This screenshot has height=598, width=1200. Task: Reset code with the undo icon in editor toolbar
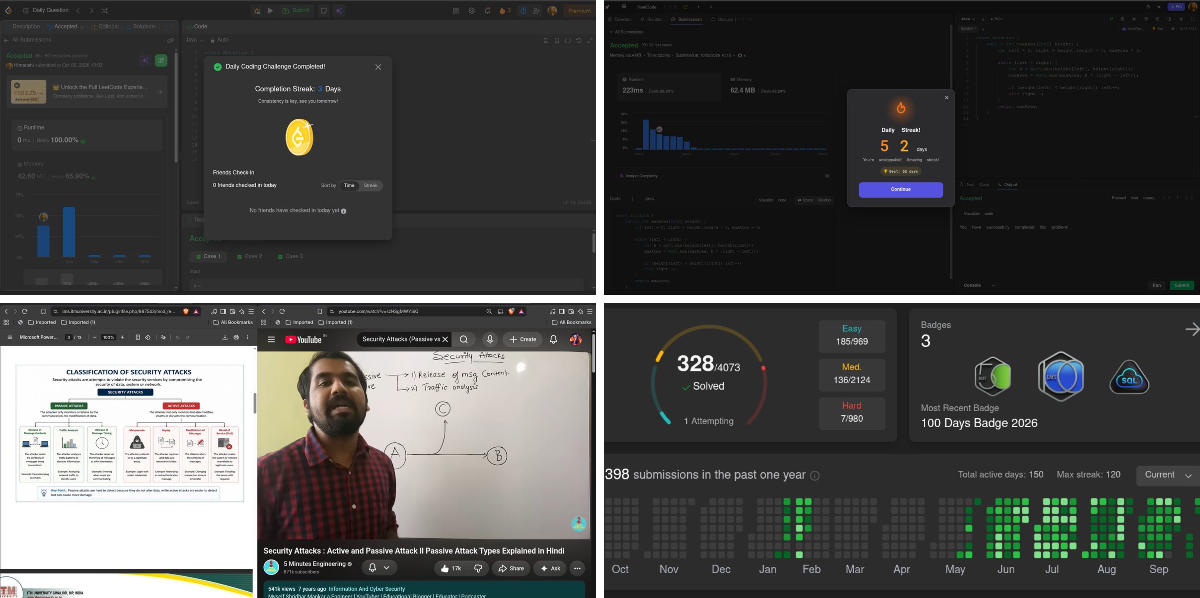[x=579, y=41]
